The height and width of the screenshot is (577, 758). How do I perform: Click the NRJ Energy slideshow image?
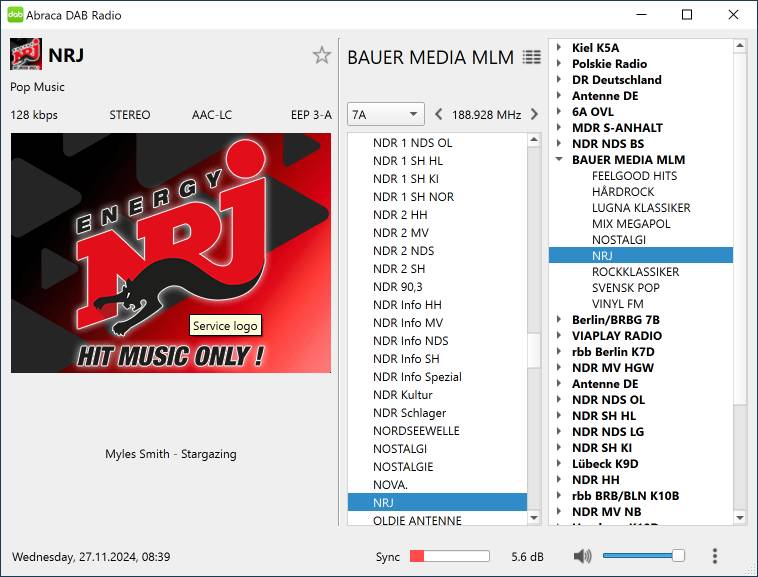click(x=170, y=253)
